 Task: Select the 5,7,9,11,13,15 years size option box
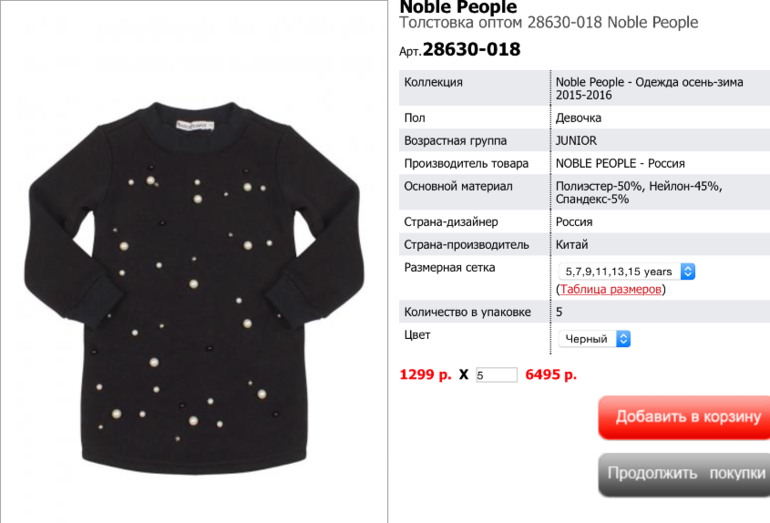(627, 272)
